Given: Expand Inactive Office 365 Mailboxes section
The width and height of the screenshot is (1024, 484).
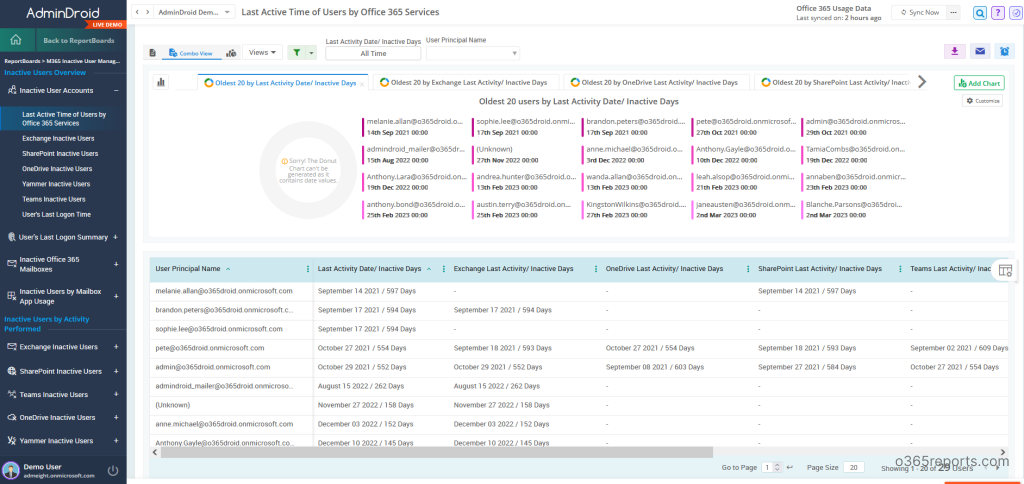Looking at the screenshot, I should tap(116, 264).
